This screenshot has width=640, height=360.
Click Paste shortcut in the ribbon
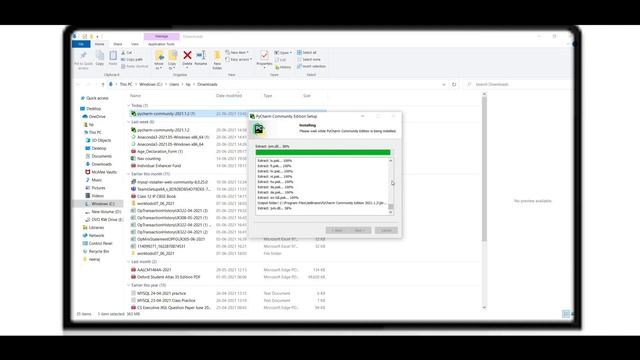pos(135,67)
